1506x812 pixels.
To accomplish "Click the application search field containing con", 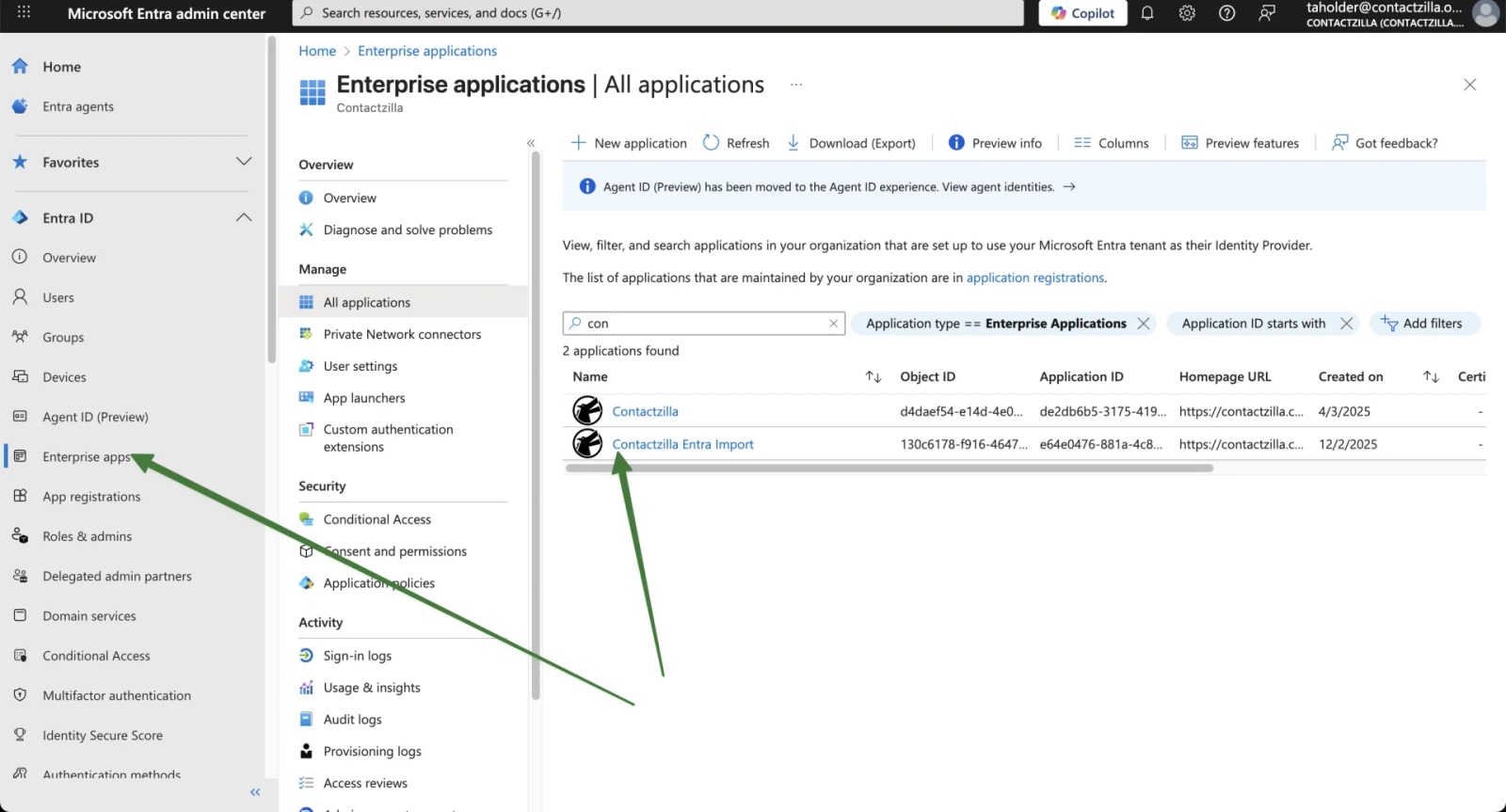I will click(704, 324).
